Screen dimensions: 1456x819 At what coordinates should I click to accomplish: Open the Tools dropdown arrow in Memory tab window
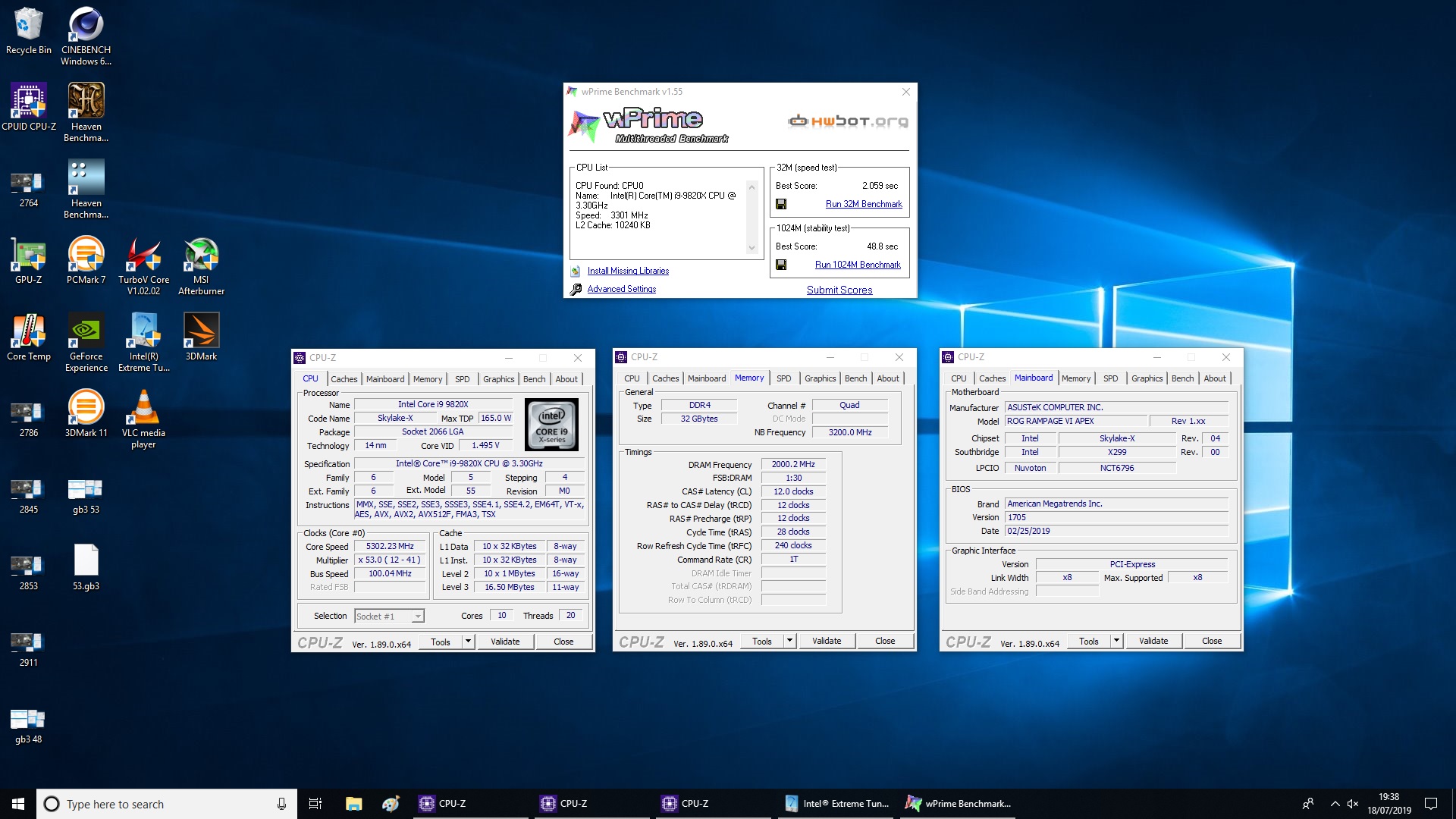(x=789, y=641)
